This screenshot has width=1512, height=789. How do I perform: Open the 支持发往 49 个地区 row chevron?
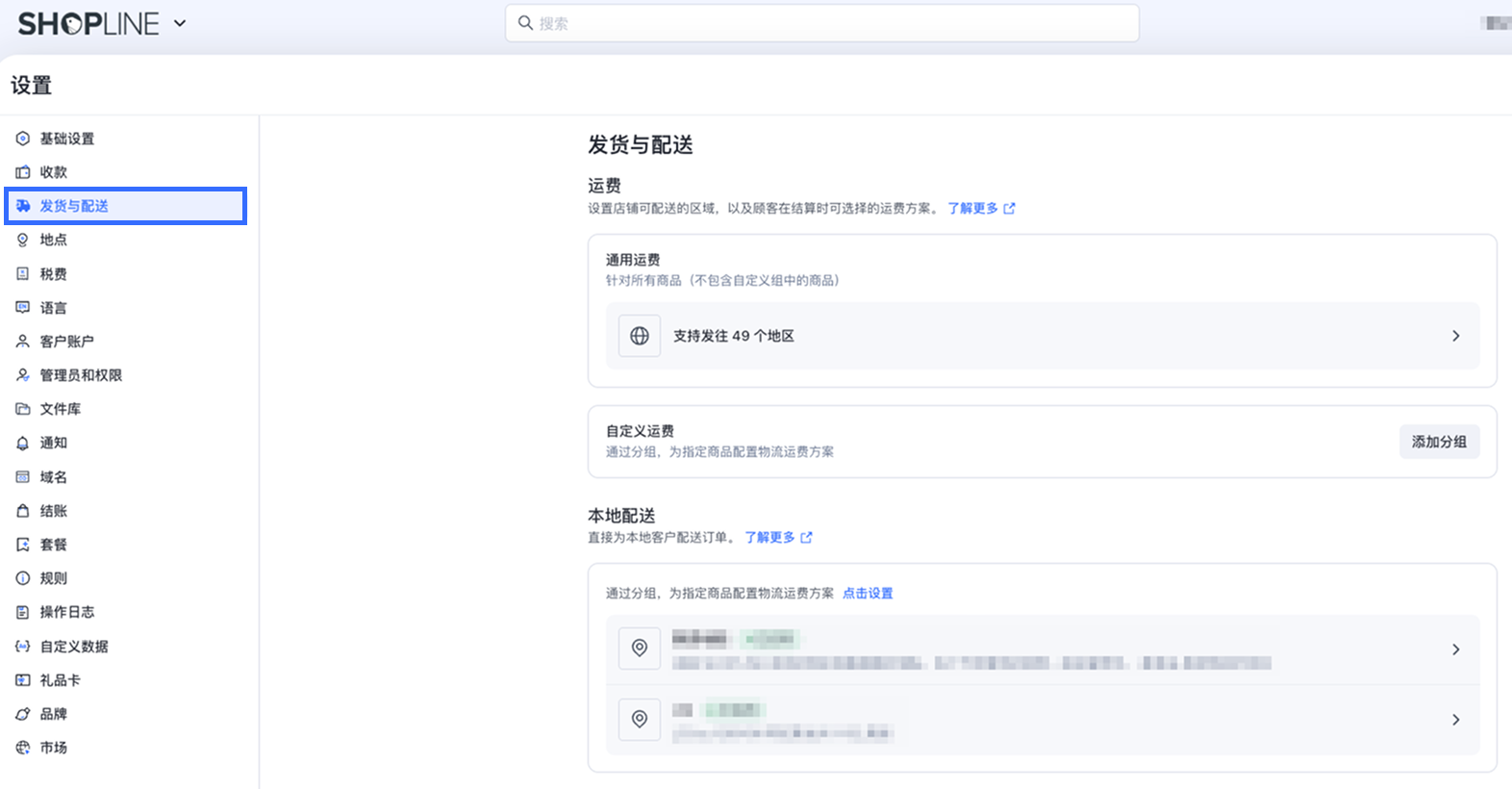[1455, 336]
